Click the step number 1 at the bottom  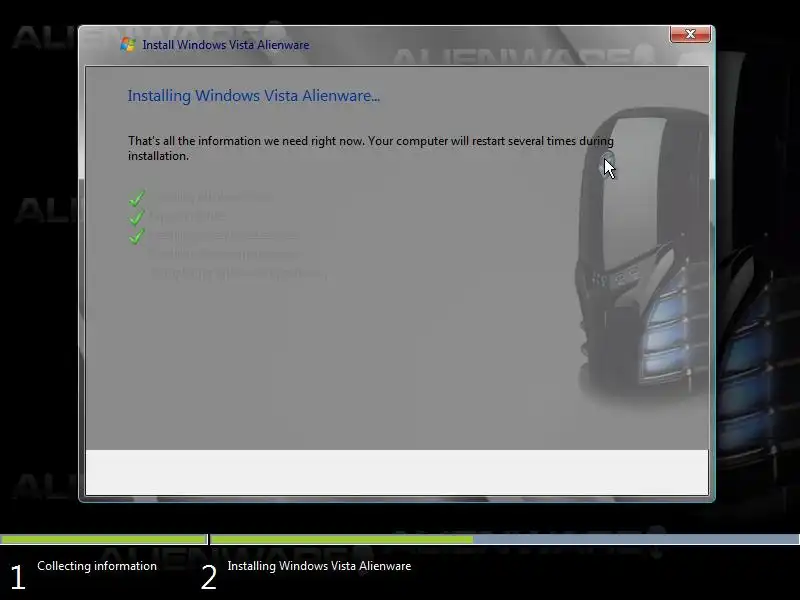pyautogui.click(x=18, y=578)
